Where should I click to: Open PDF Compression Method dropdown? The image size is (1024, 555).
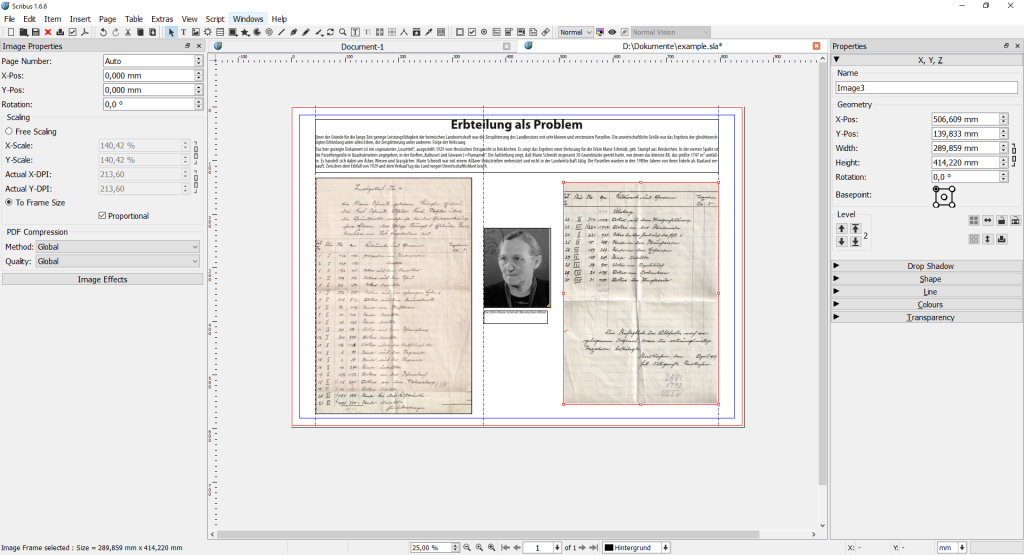(118, 247)
